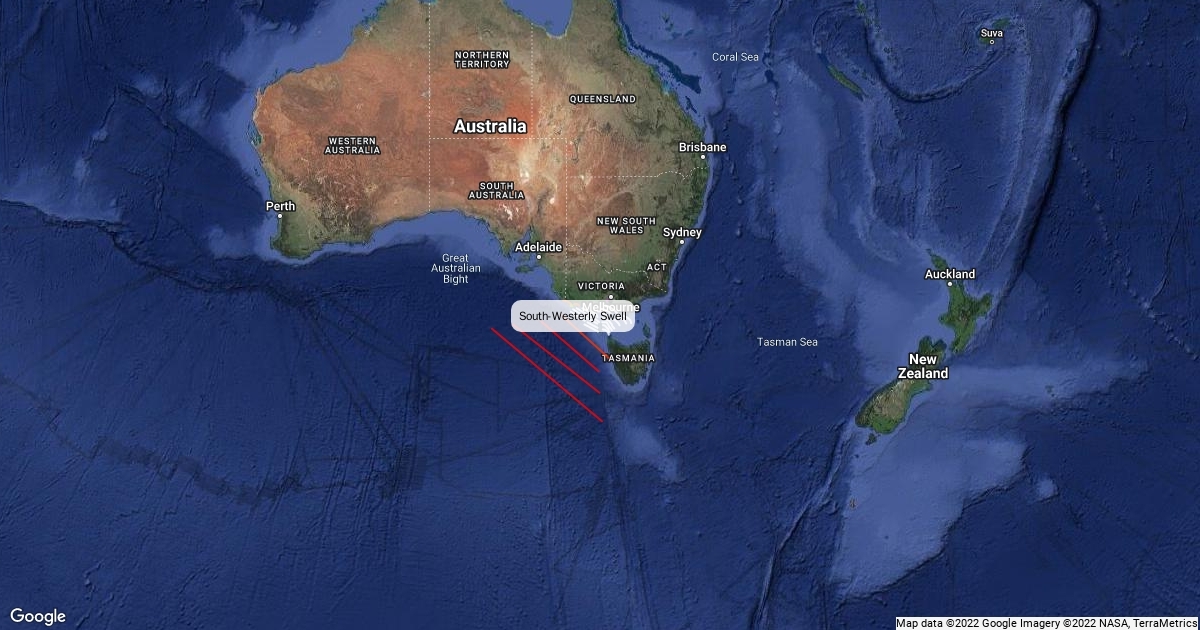
Task: Click the Adelaide city marker dot
Action: (x=538, y=257)
